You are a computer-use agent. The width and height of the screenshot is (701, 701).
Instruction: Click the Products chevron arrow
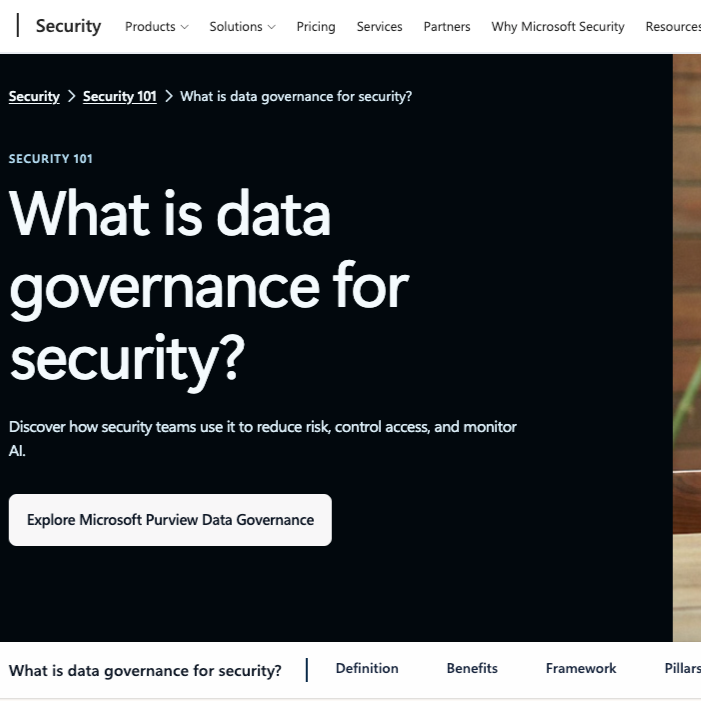pyautogui.click(x=184, y=27)
